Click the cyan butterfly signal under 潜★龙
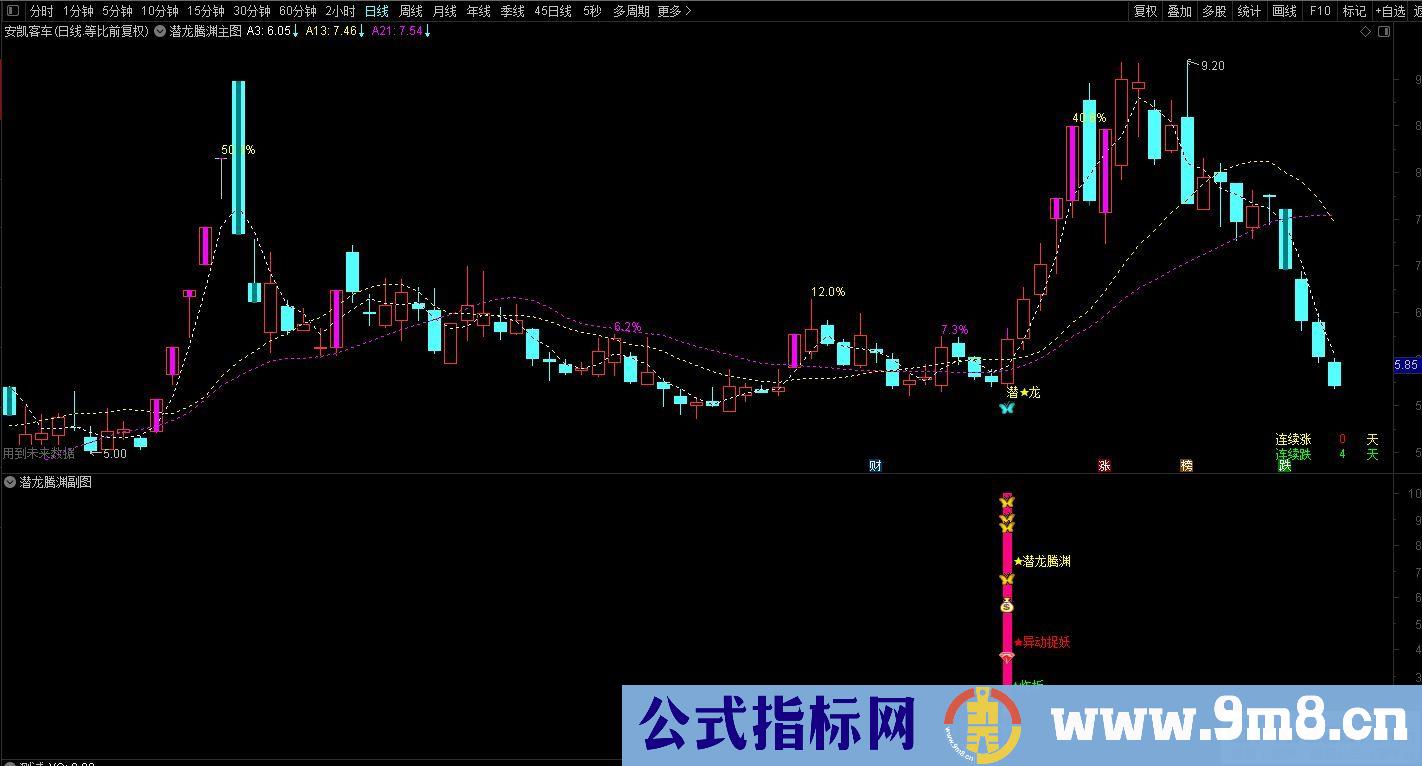1422x766 pixels. coord(1007,408)
